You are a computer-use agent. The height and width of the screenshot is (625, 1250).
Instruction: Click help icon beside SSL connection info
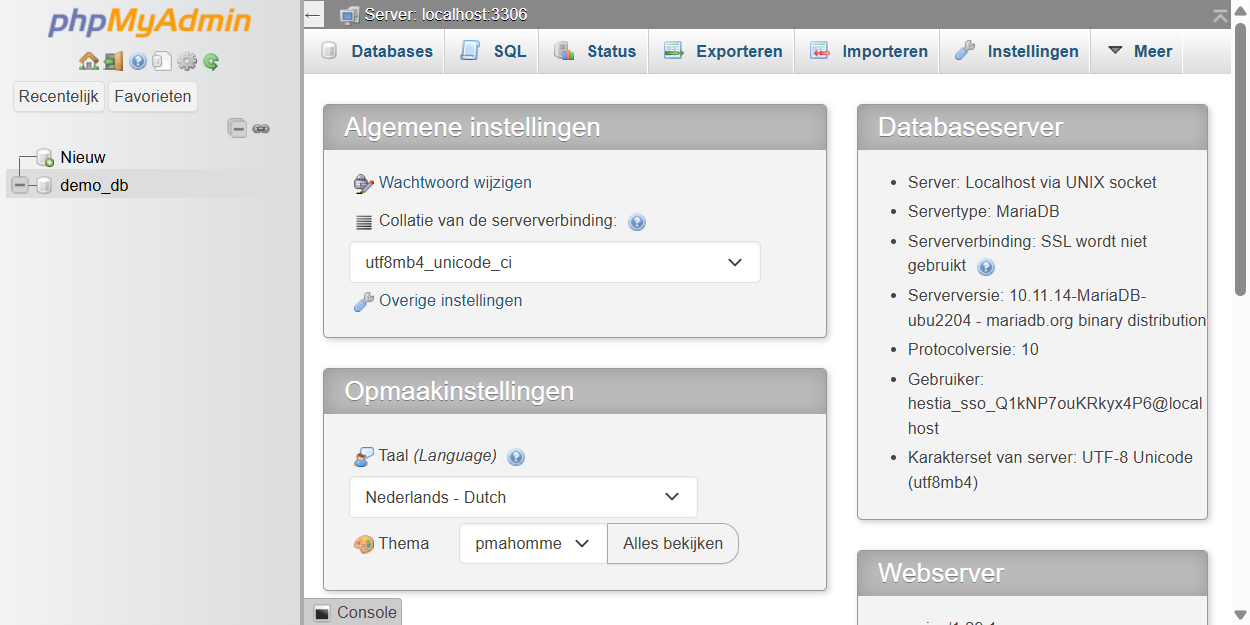(986, 267)
